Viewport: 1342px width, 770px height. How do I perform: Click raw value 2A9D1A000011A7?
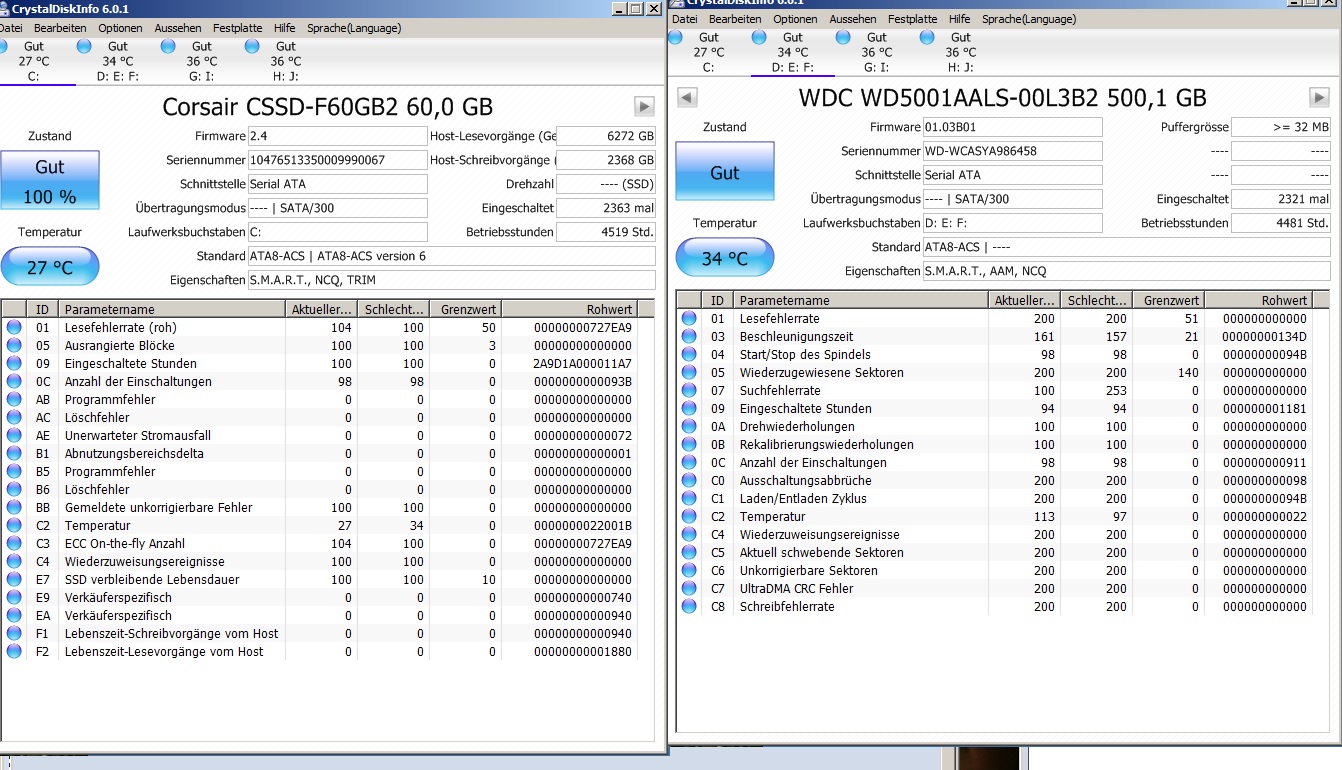click(x=583, y=363)
